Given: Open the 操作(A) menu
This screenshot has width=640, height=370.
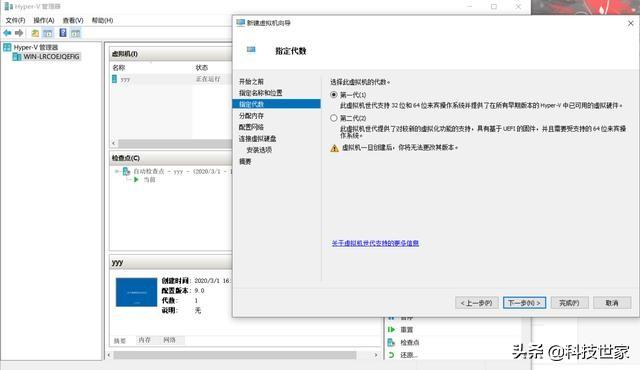Looking at the screenshot, I should [x=44, y=20].
